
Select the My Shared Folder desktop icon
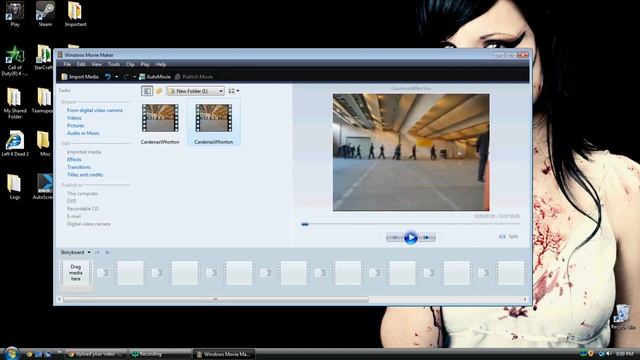pos(15,103)
